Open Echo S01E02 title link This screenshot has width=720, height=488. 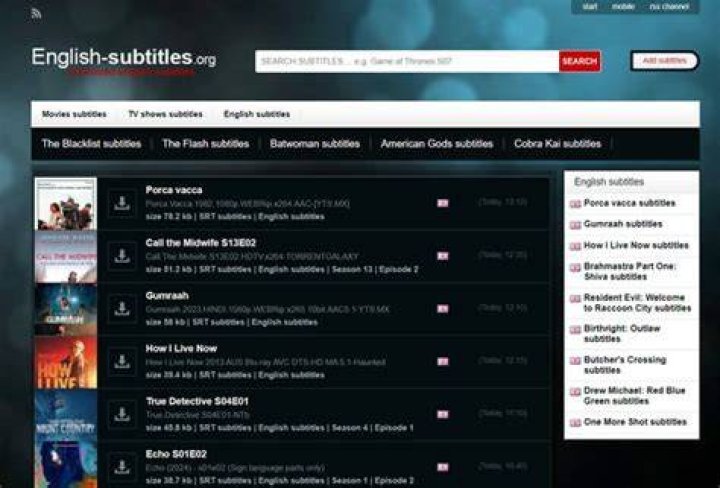[x=176, y=454]
